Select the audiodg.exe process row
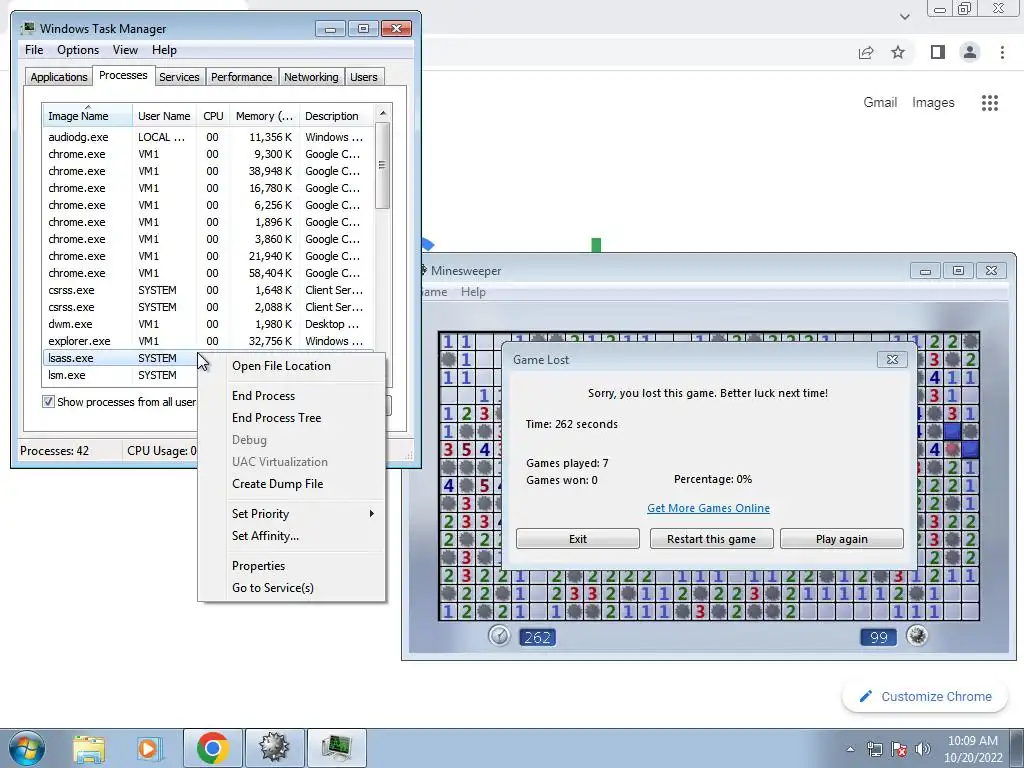Screen dimensions: 1024x768 pyautogui.click(x=208, y=137)
